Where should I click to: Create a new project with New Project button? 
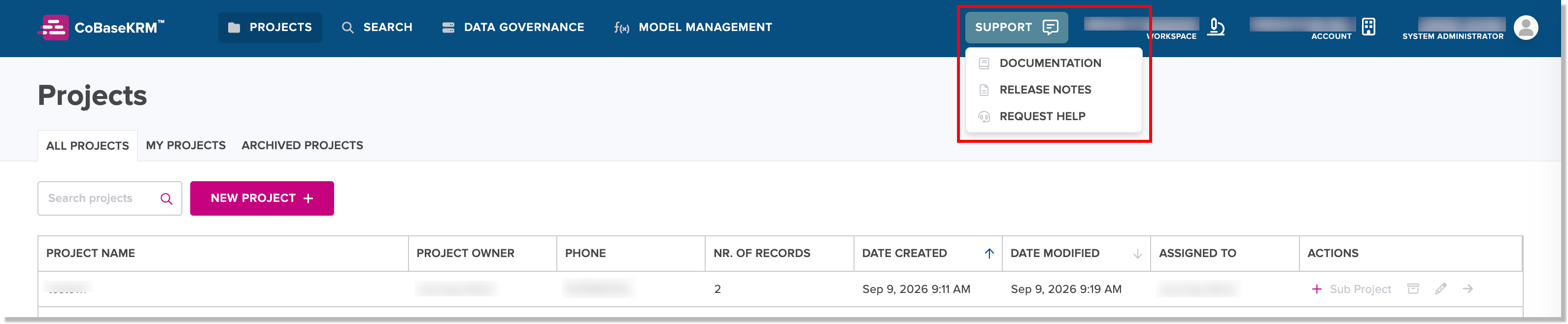(x=262, y=199)
